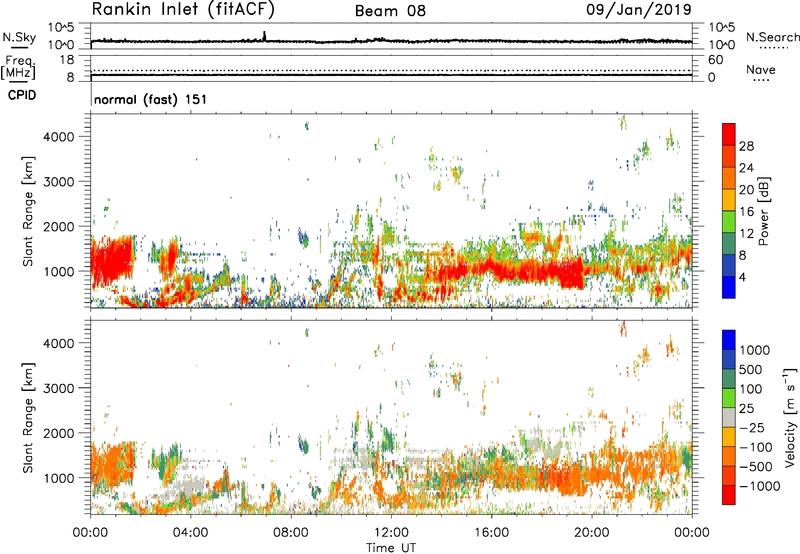Click the "Time UT" axis title
This screenshot has width=800, height=554.
coord(391,547)
